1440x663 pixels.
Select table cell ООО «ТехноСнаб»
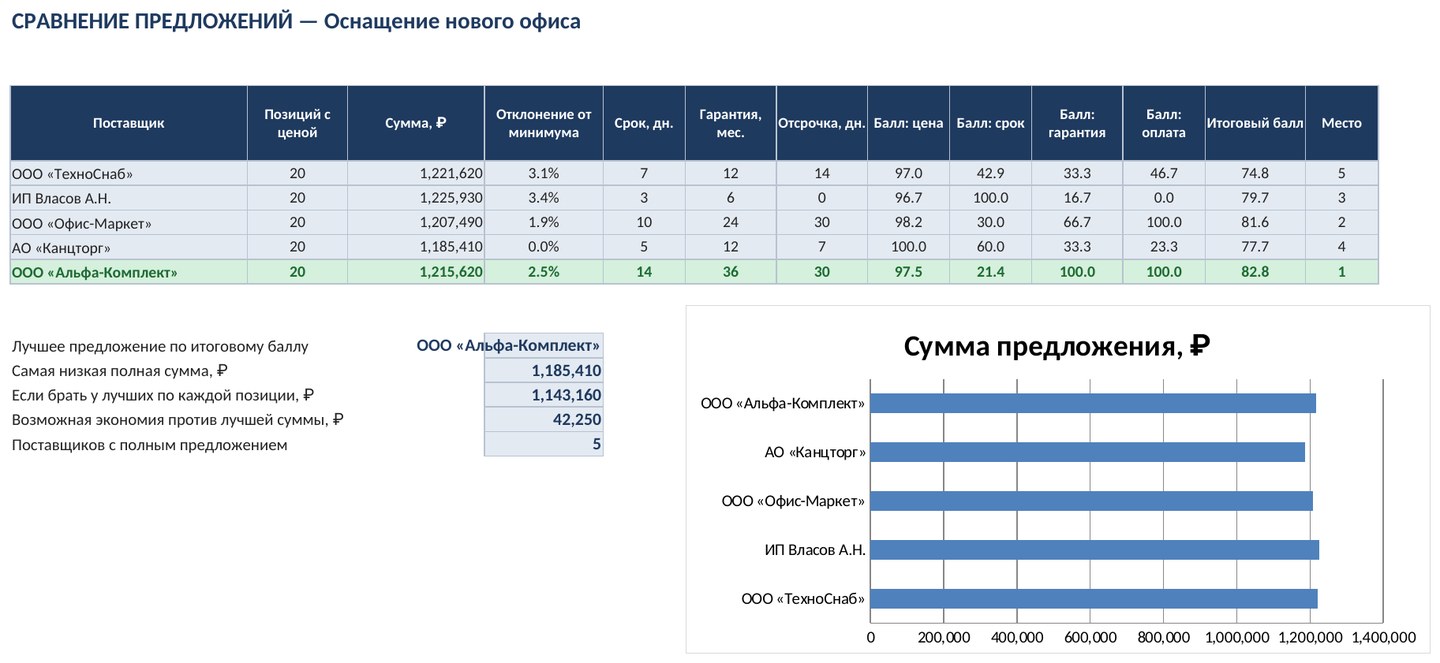[129, 173]
